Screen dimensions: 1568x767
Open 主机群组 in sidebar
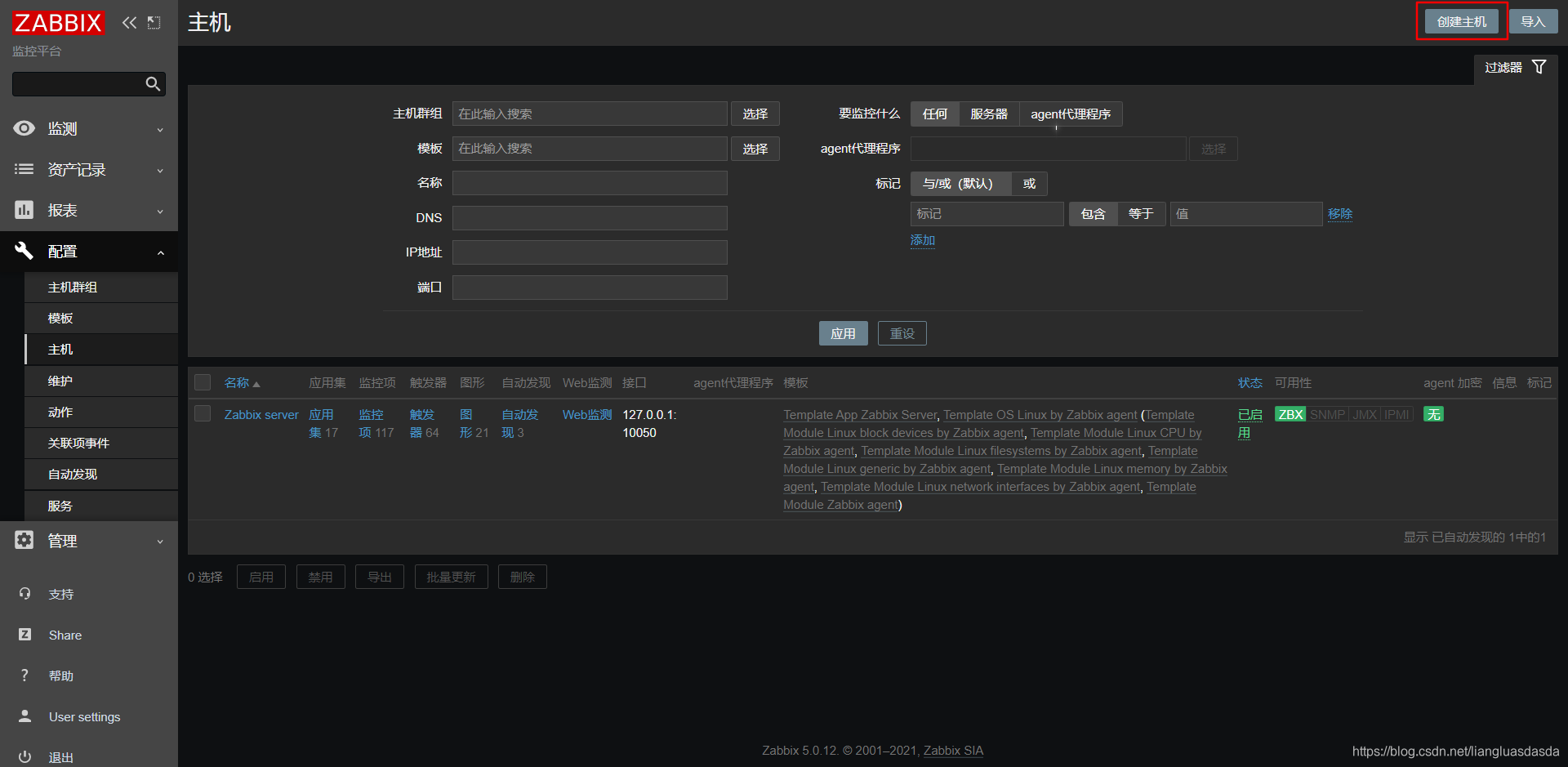point(101,288)
